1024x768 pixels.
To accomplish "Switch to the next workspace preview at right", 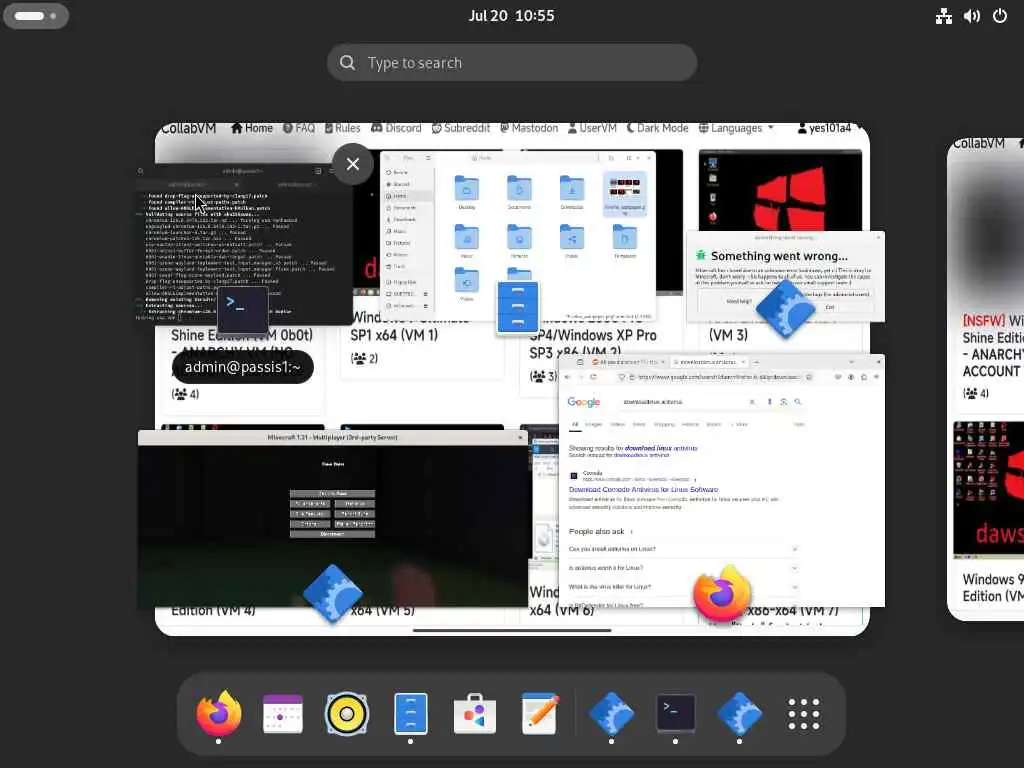I will (x=986, y=379).
